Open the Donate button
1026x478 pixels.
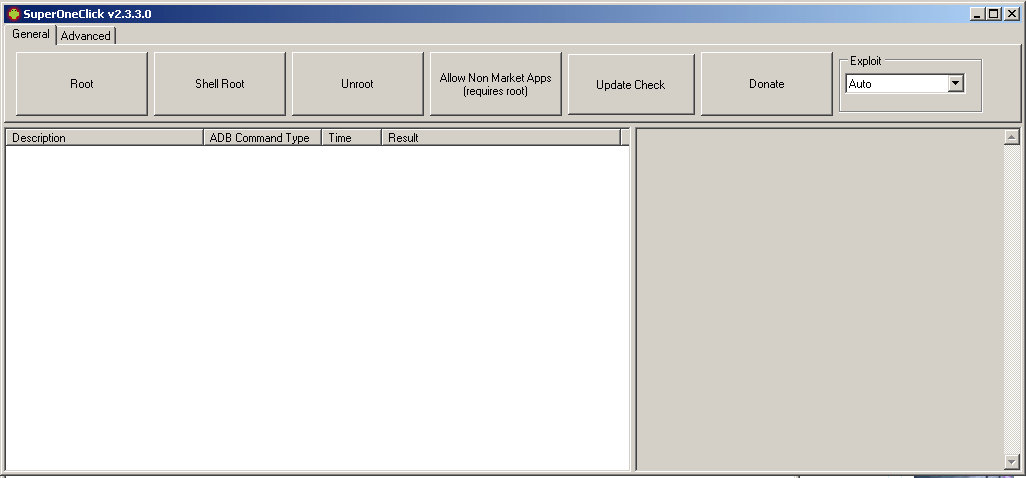pyautogui.click(x=767, y=84)
